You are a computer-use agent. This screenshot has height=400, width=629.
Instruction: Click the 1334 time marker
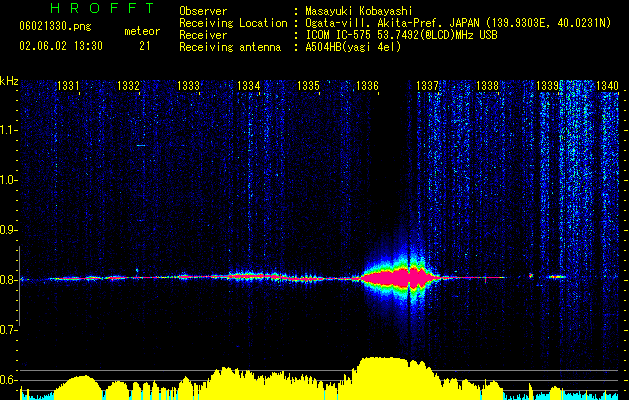click(248, 85)
